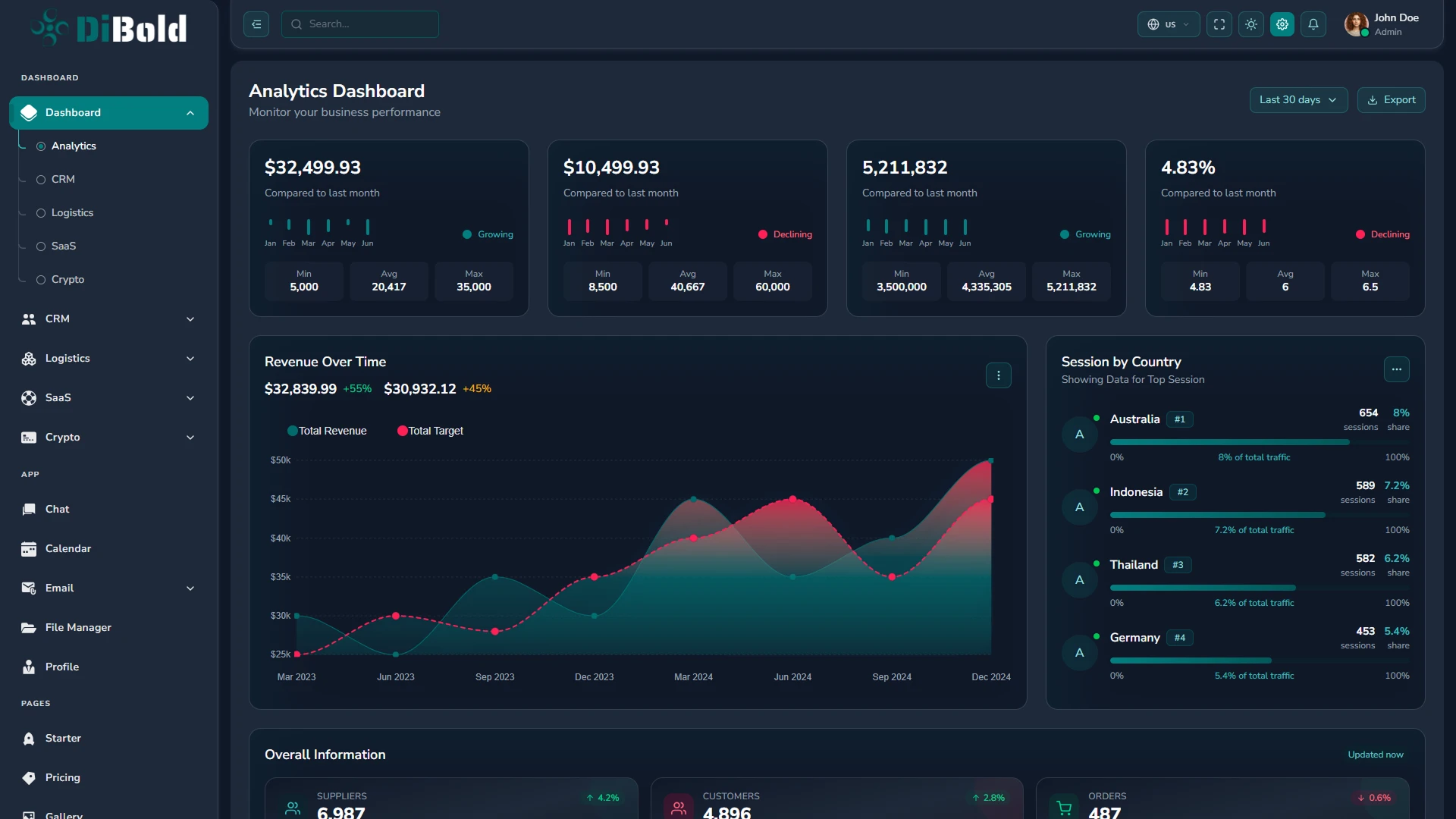Viewport: 1456px width, 819px height.
Task: Click the Dec 2024 Total Target data point
Action: coord(990,499)
